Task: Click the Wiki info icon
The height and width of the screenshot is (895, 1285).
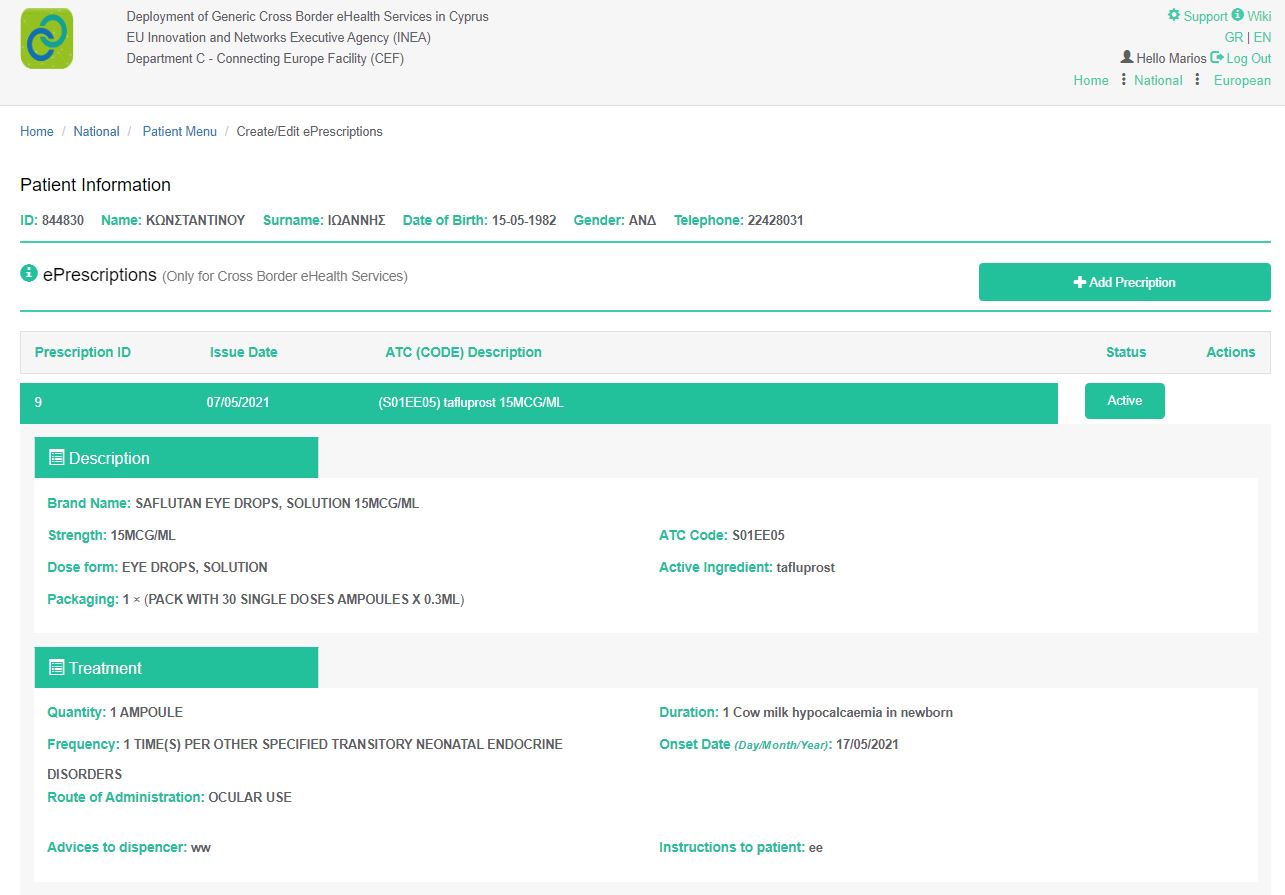Action: pyautogui.click(x=1238, y=15)
